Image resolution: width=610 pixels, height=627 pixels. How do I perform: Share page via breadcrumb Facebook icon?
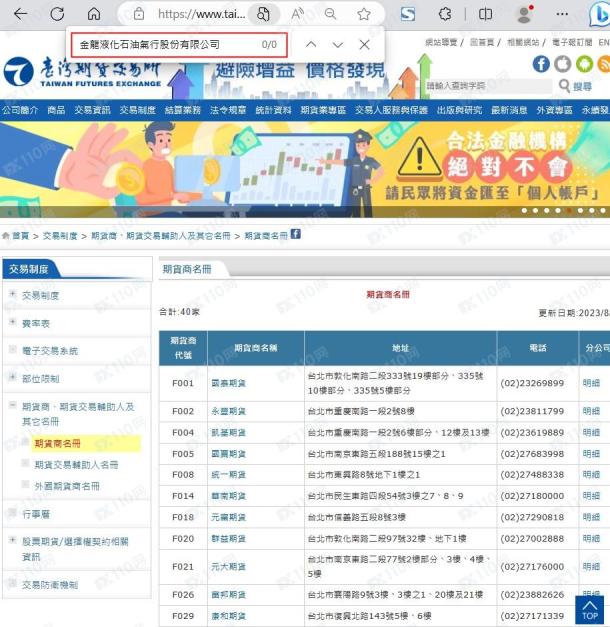296,234
